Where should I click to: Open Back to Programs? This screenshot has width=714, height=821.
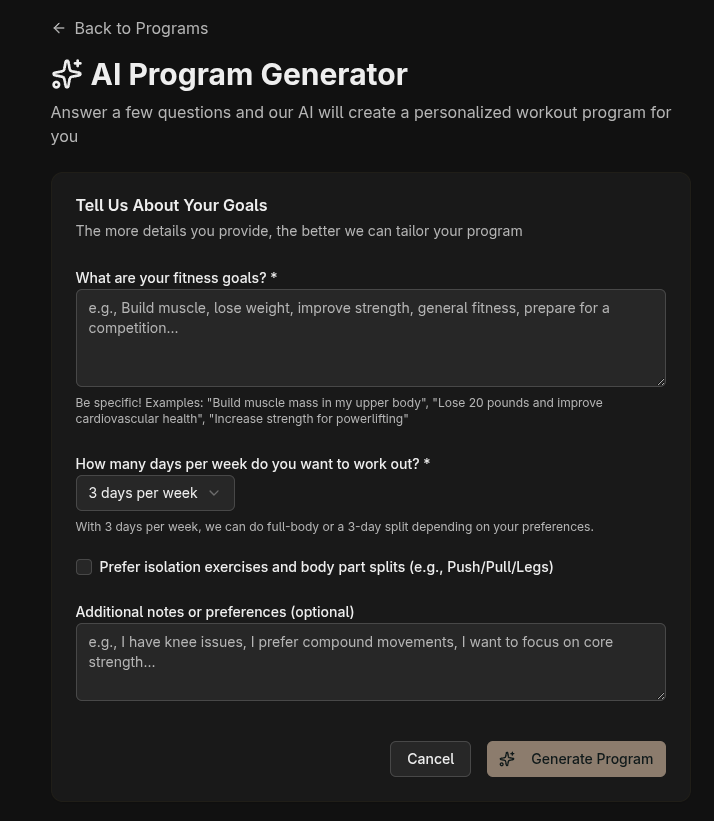129,28
